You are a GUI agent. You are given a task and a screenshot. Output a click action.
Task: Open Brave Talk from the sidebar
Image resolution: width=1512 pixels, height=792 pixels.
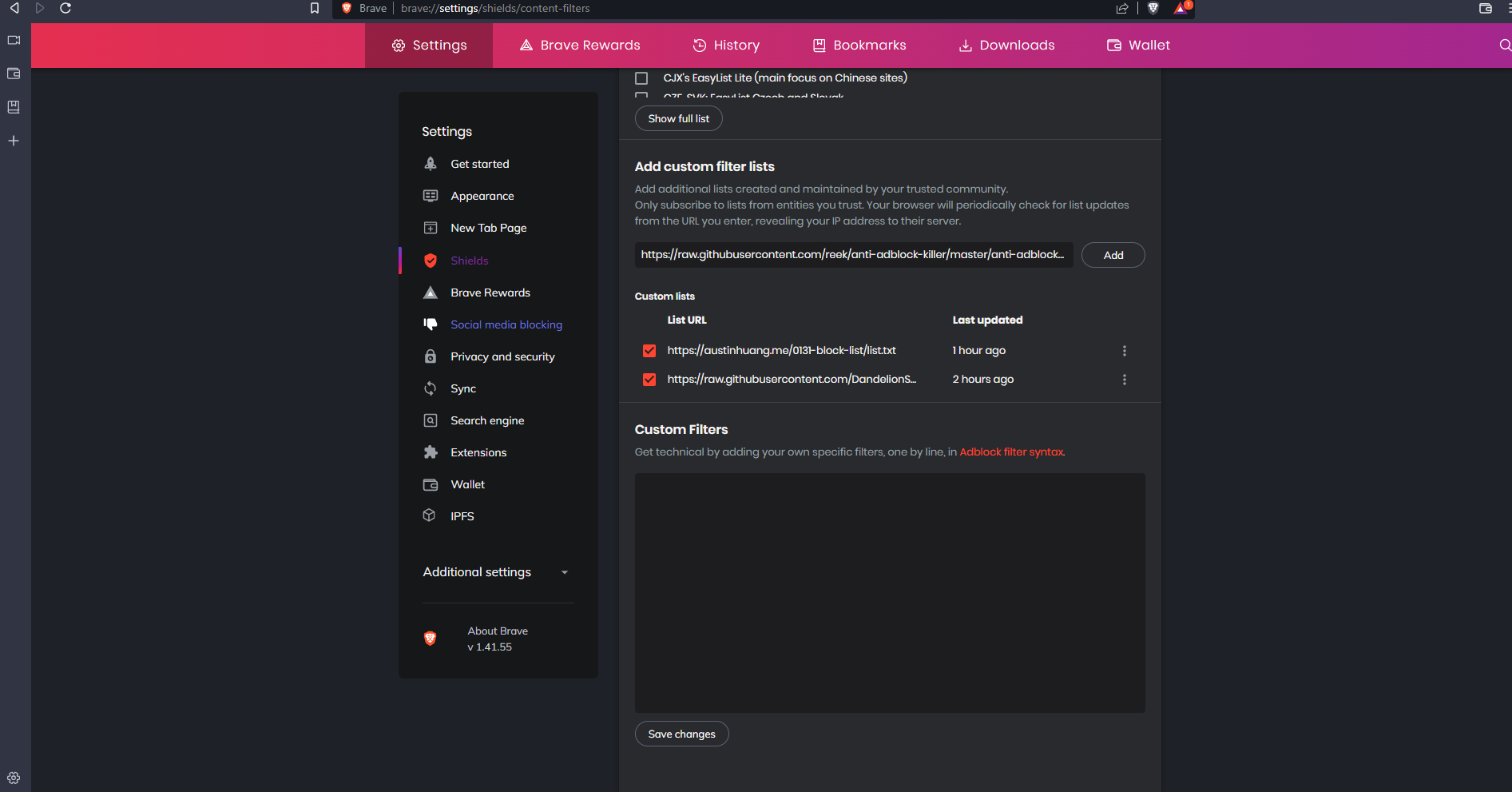click(14, 40)
